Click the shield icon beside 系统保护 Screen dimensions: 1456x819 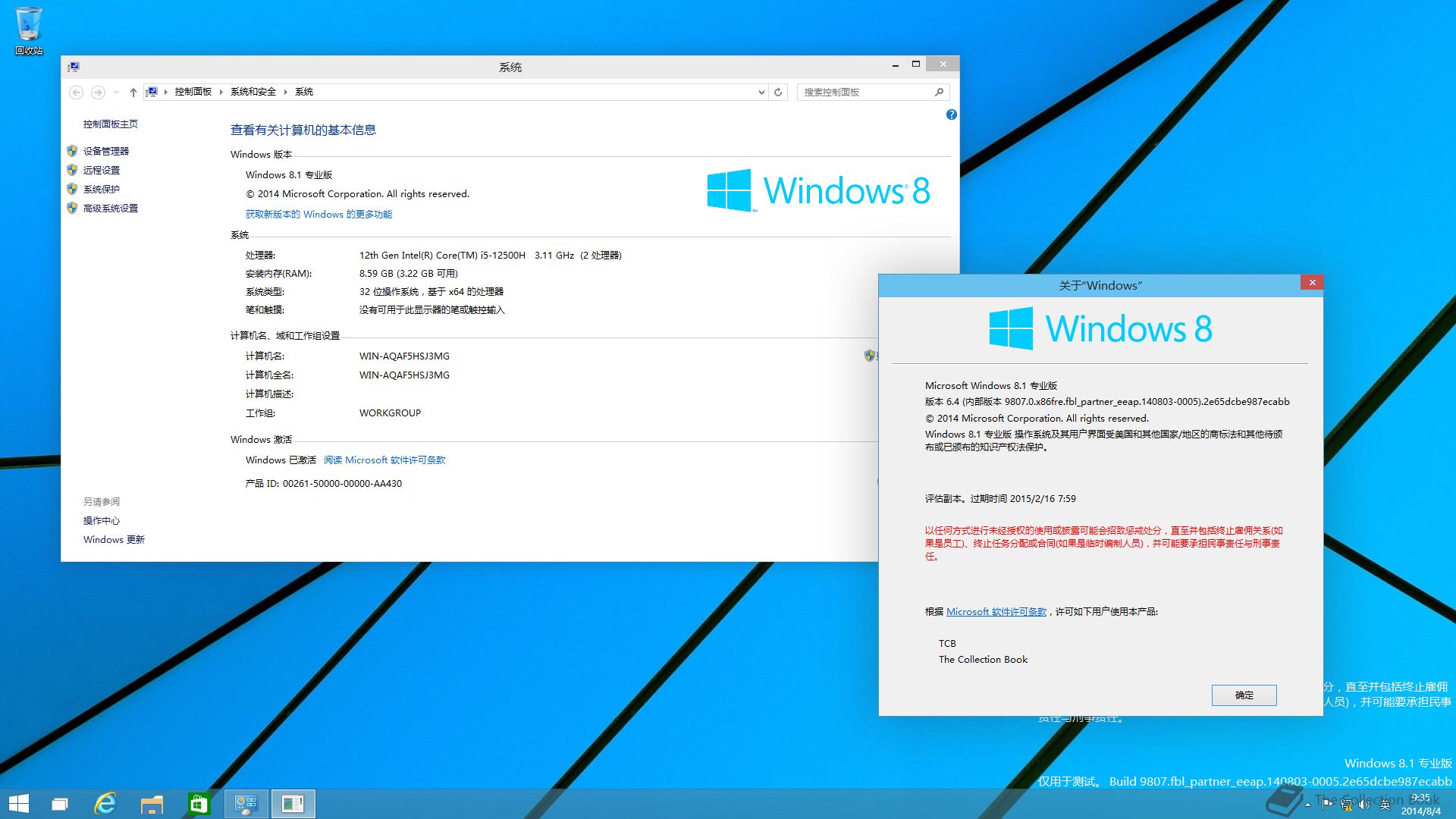point(72,189)
